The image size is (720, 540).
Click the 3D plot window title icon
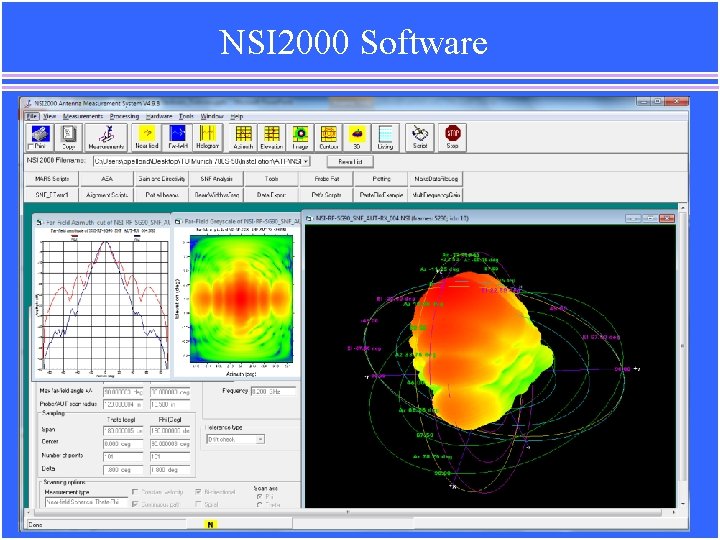[x=309, y=218]
